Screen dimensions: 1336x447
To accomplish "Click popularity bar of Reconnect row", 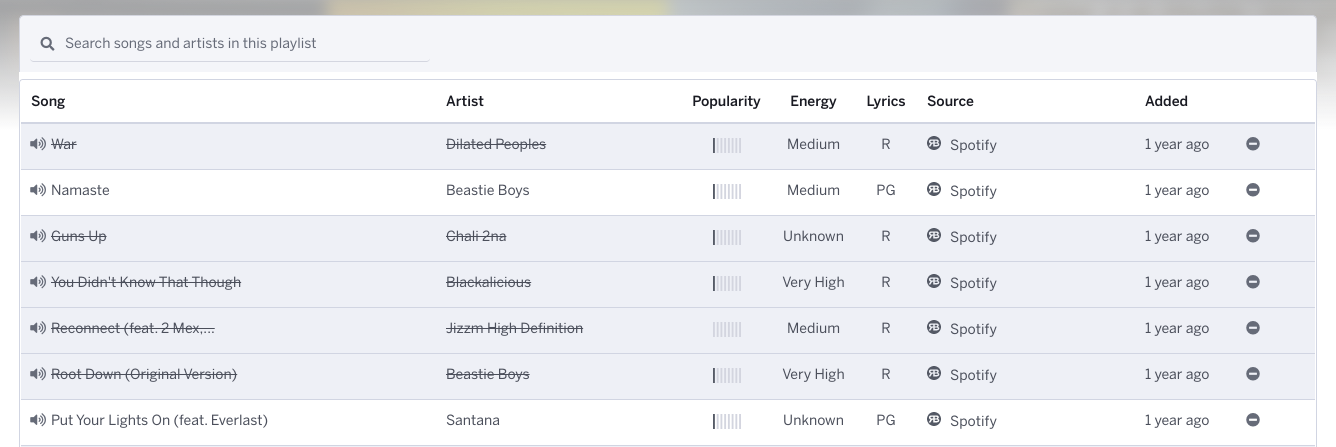I will (x=727, y=328).
